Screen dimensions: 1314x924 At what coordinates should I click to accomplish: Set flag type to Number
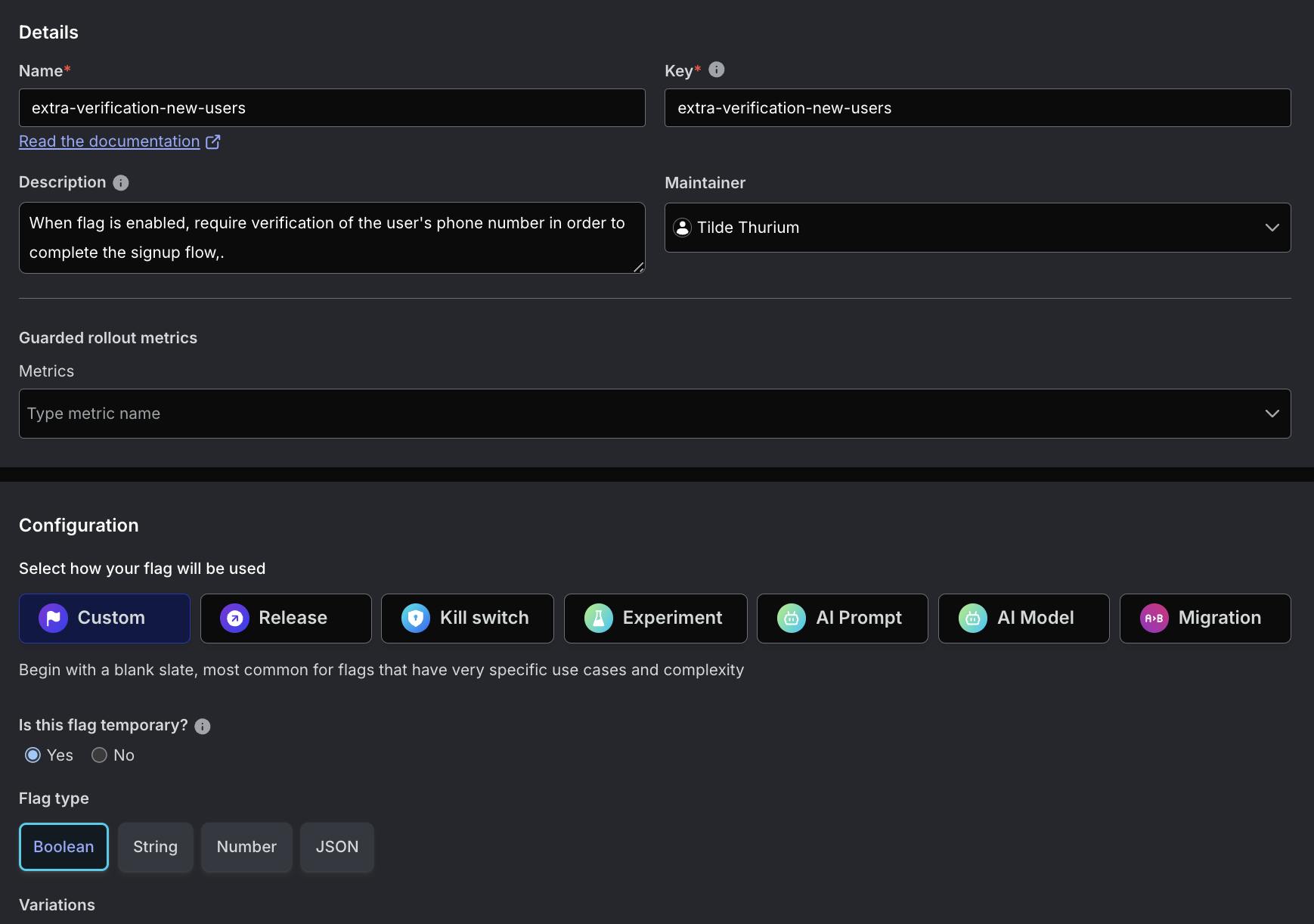[x=246, y=847]
